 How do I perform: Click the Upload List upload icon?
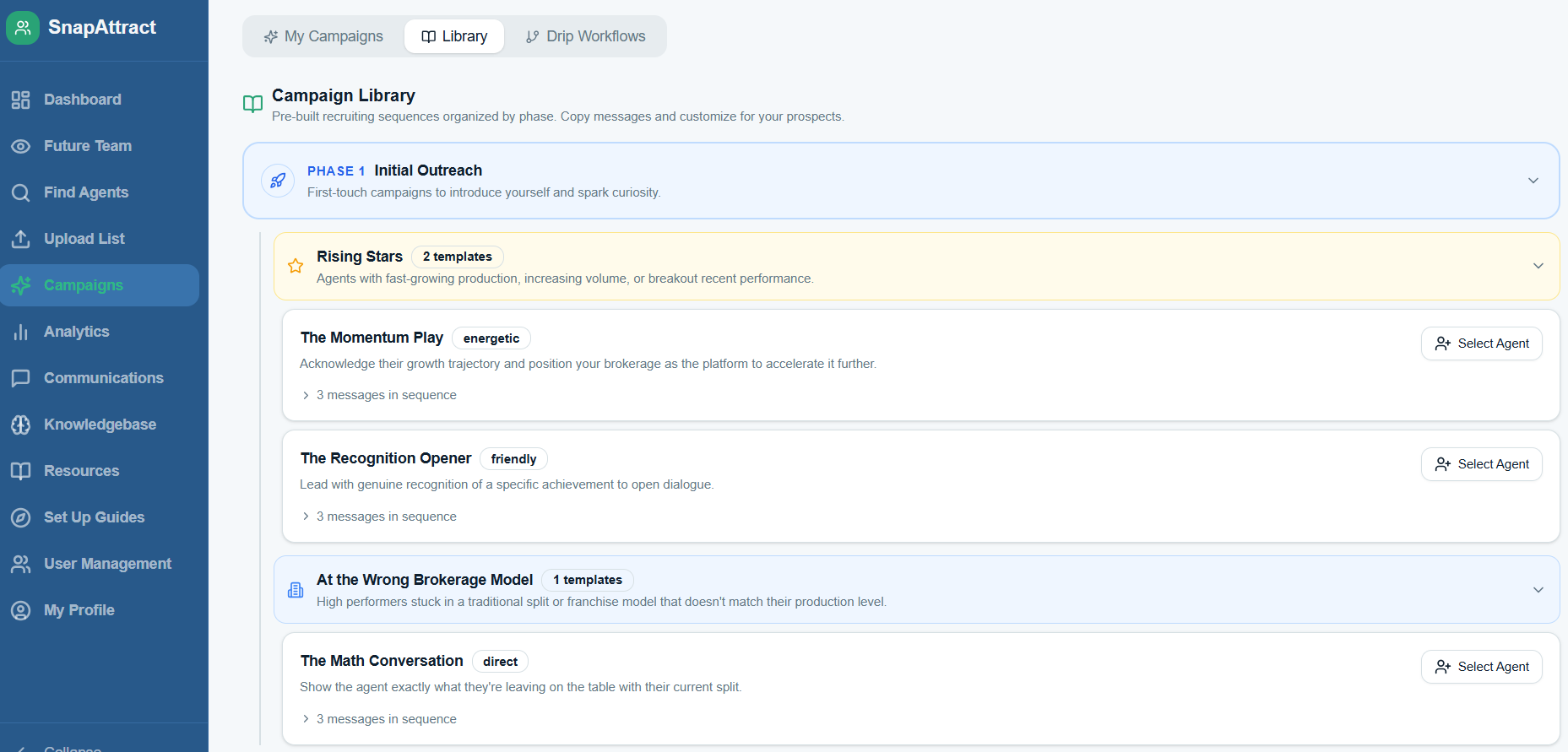pos(21,239)
